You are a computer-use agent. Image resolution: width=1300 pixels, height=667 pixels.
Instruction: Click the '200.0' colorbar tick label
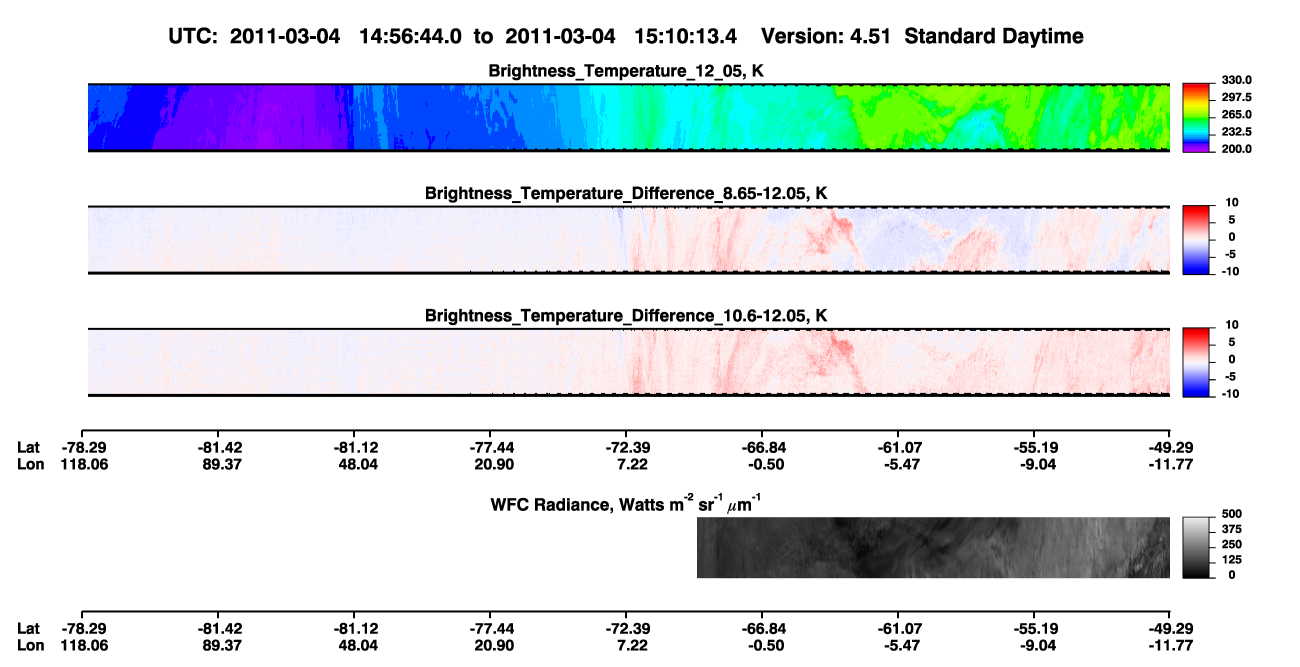1237,148
